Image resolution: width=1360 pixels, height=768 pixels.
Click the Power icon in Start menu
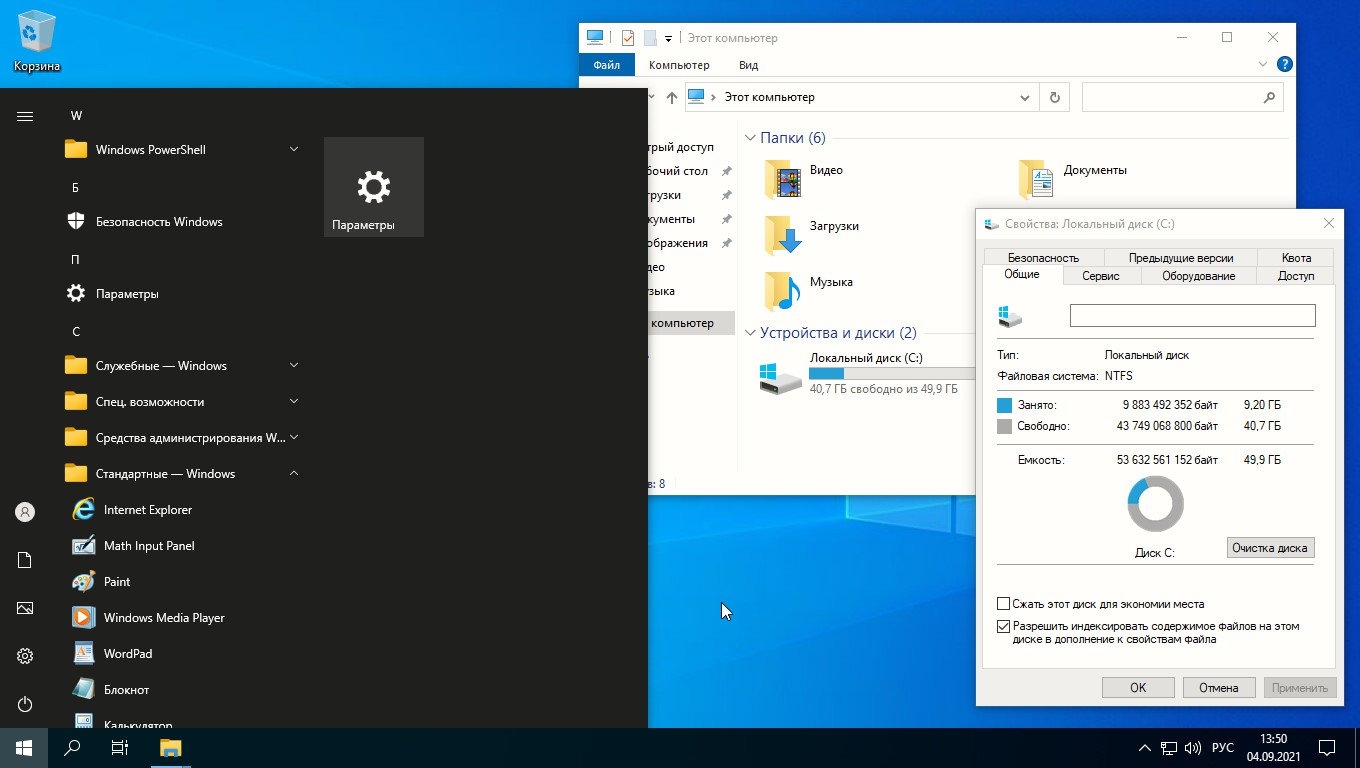(25, 704)
